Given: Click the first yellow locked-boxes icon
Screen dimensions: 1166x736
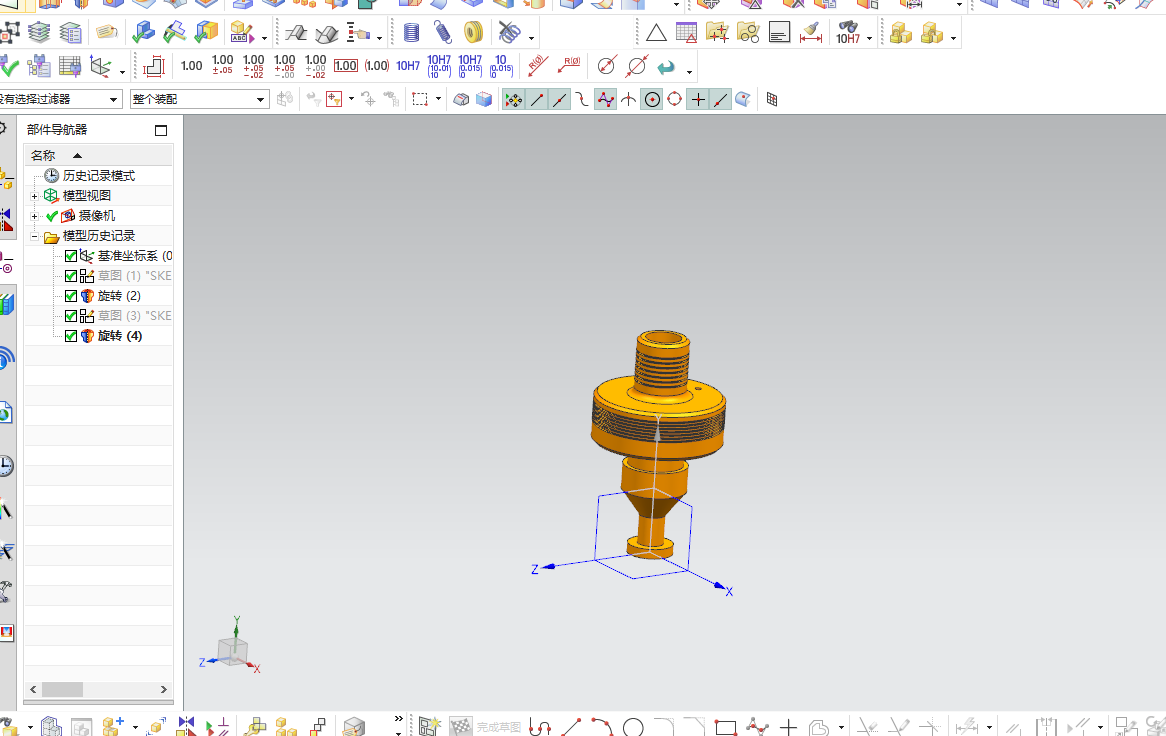Looking at the screenshot, I should click(901, 33).
